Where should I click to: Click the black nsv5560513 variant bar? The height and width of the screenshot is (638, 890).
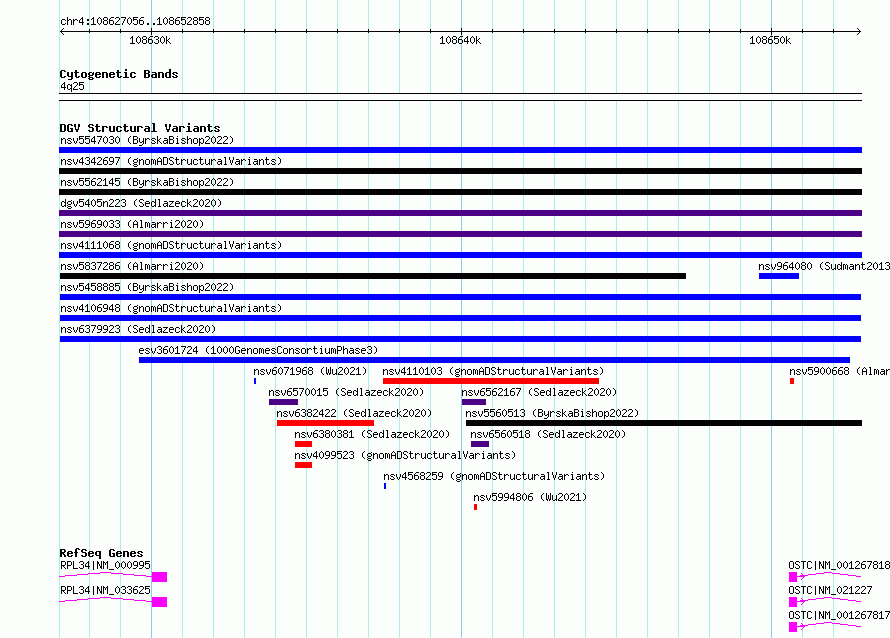click(664, 423)
